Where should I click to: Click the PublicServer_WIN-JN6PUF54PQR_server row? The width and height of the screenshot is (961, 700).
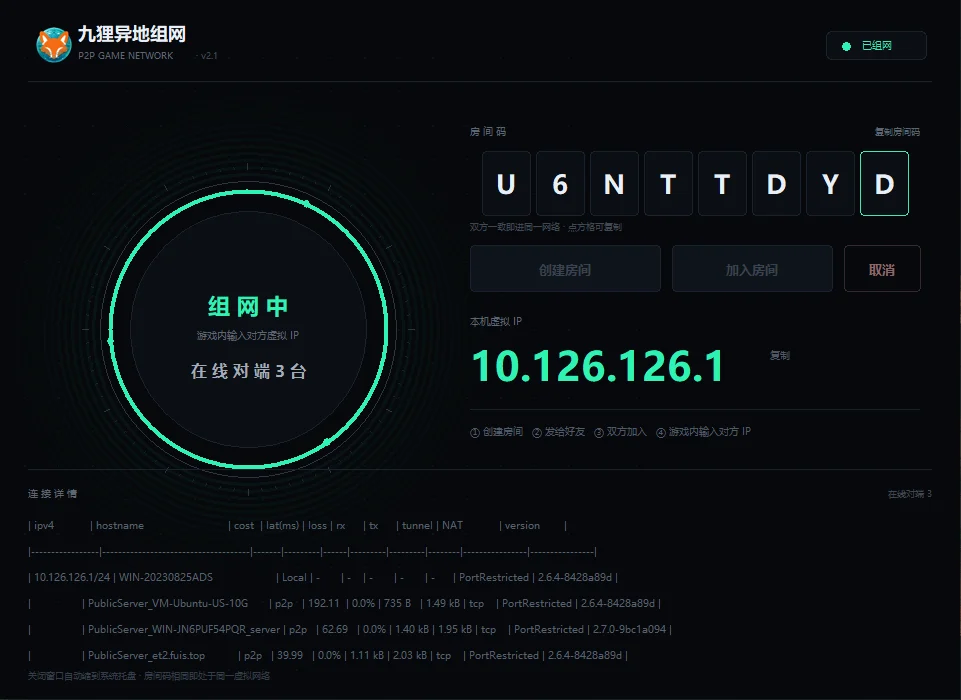[350, 630]
